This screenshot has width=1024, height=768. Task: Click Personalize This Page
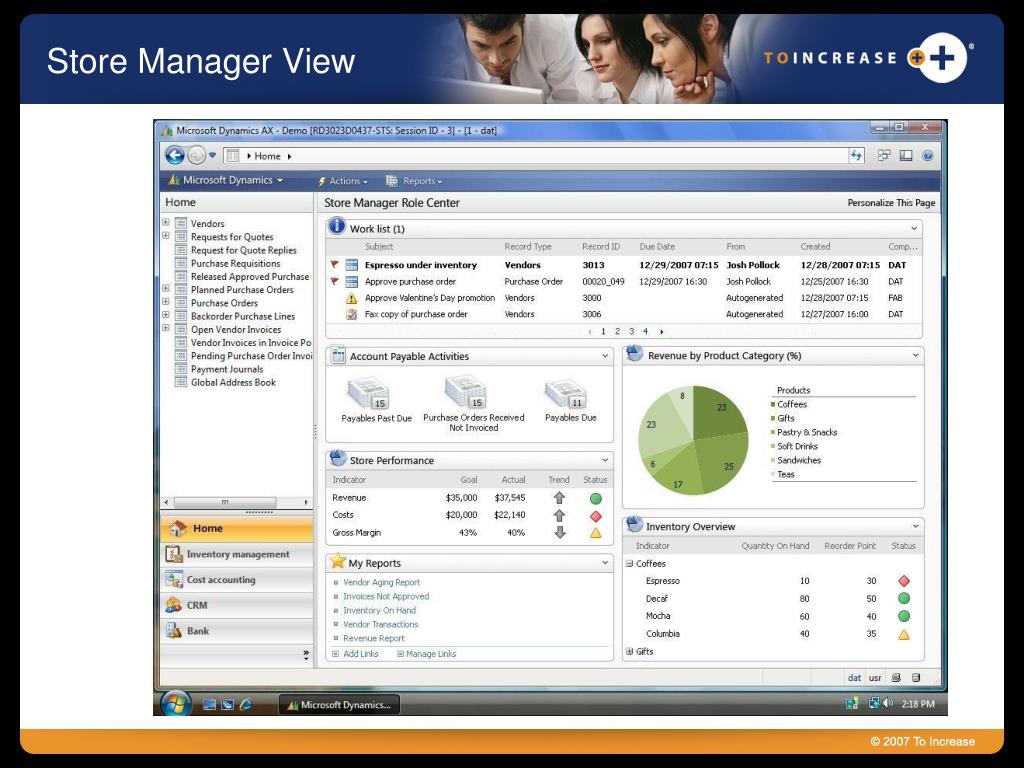891,203
